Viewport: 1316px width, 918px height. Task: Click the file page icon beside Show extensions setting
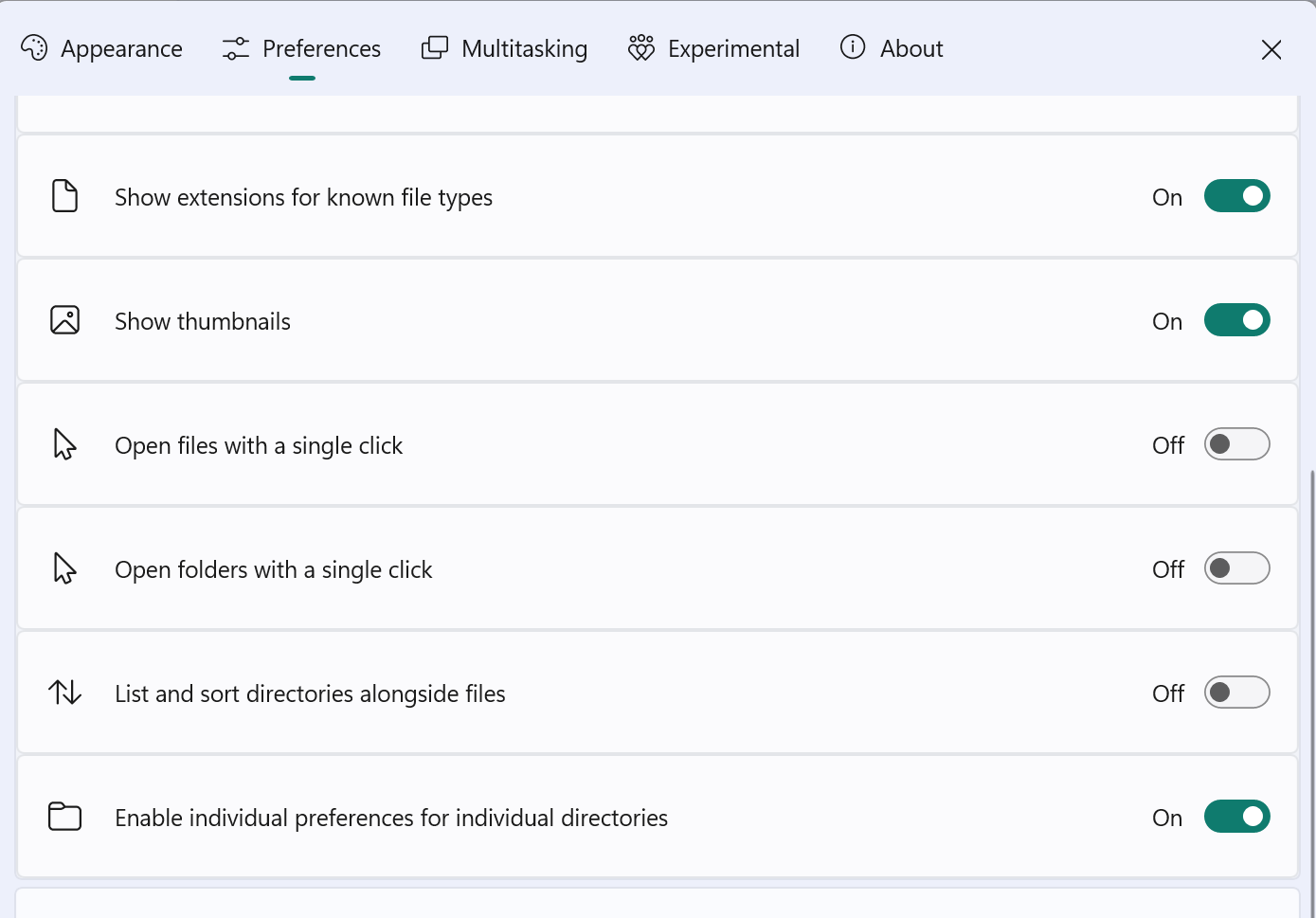(x=64, y=196)
